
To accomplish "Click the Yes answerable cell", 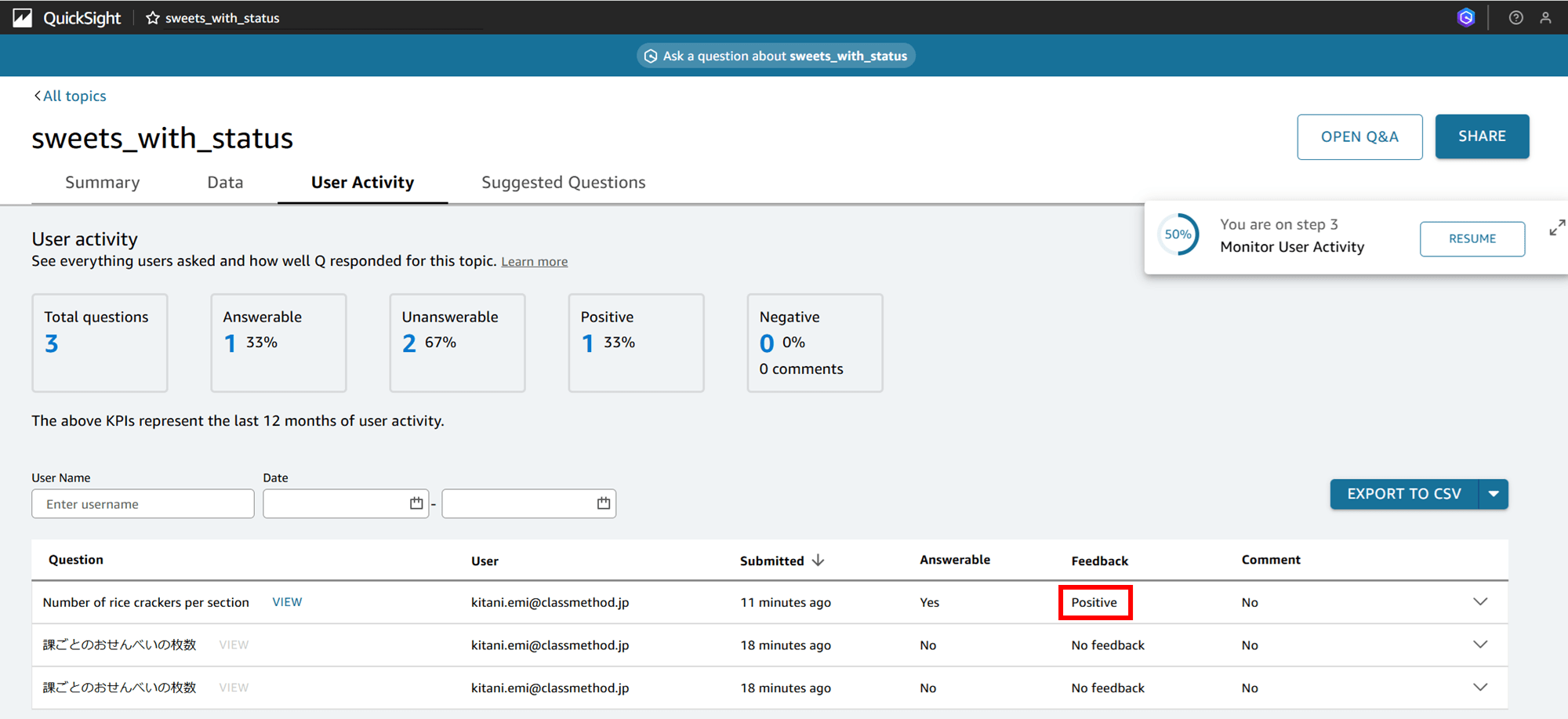I will pos(929,602).
